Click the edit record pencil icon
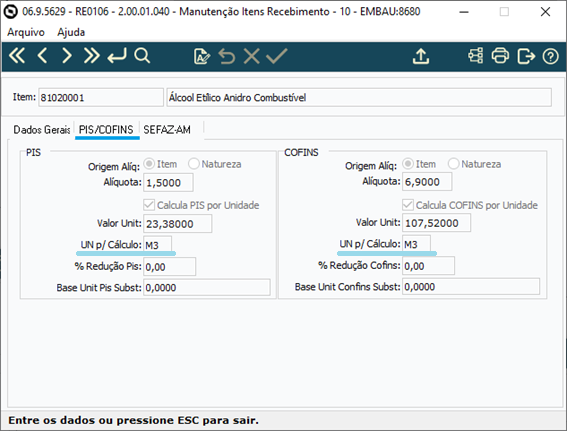567x431 pixels. [x=201, y=56]
